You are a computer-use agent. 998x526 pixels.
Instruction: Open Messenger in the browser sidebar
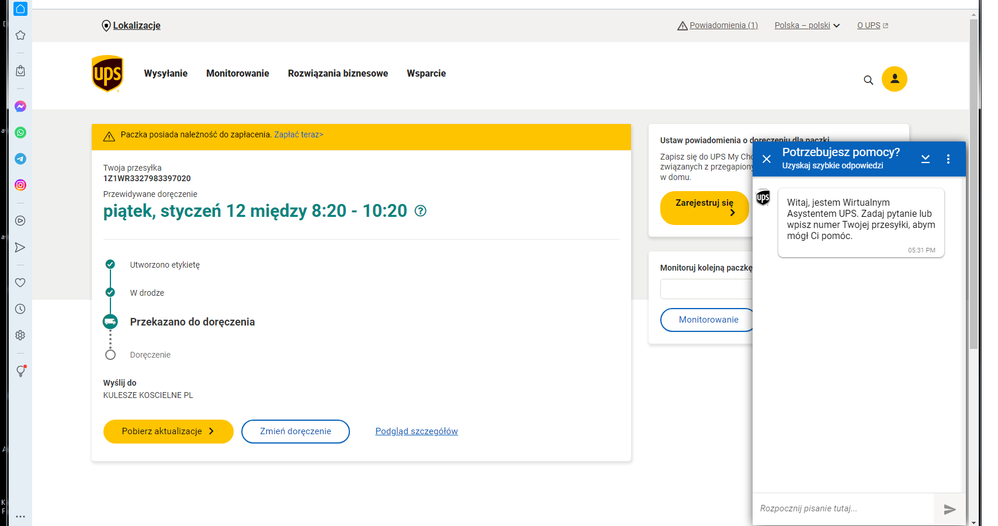point(20,107)
